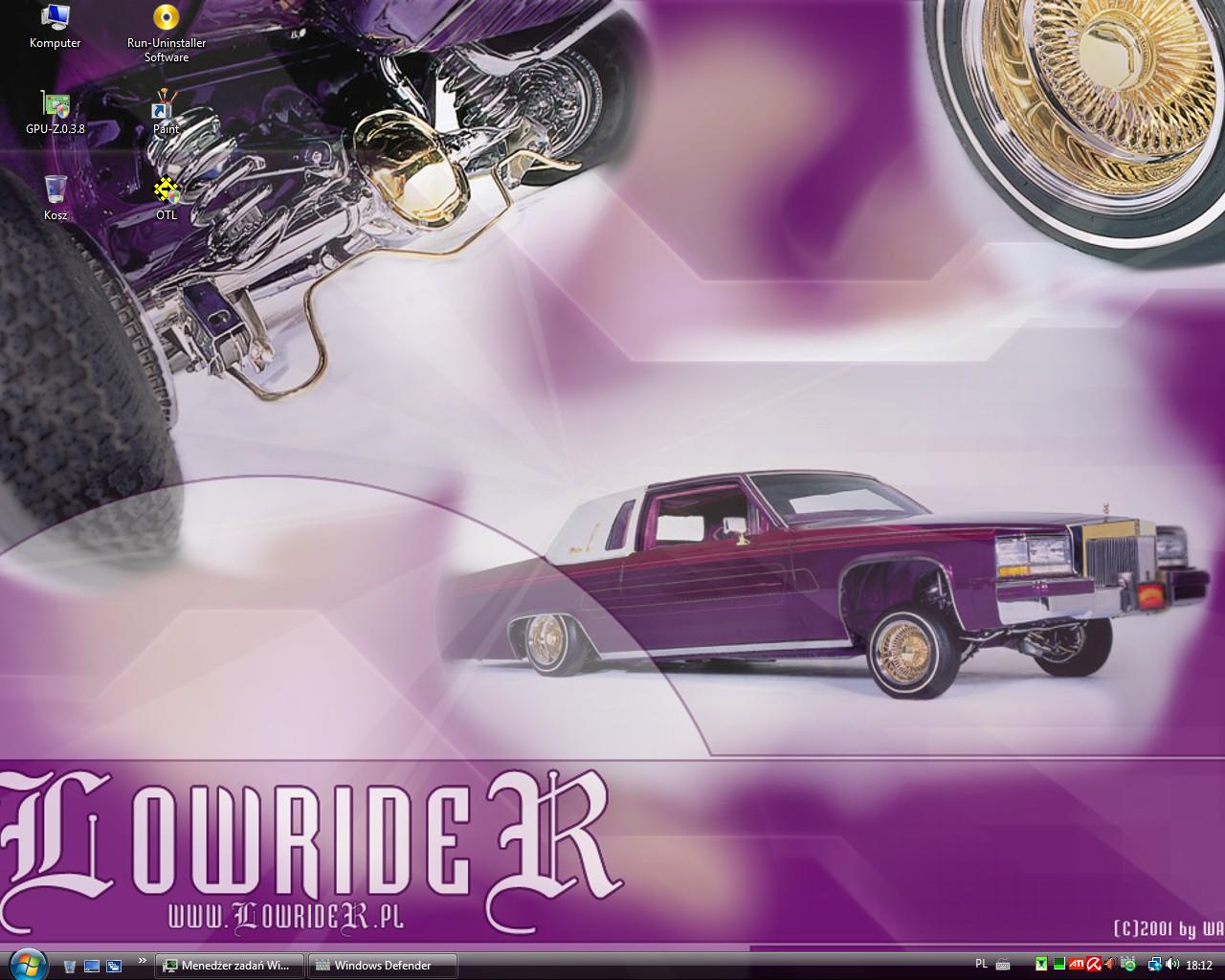The image size is (1225, 980).
Task: Select the GPU-Z.0.3.8 desktop icon
Action: [56, 113]
